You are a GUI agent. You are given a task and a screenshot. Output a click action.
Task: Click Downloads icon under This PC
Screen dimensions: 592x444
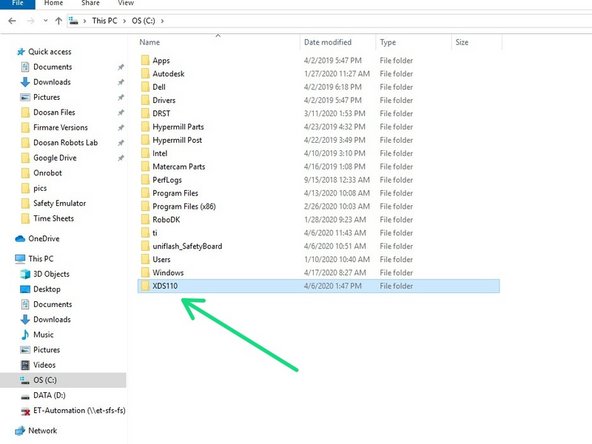tap(25, 319)
